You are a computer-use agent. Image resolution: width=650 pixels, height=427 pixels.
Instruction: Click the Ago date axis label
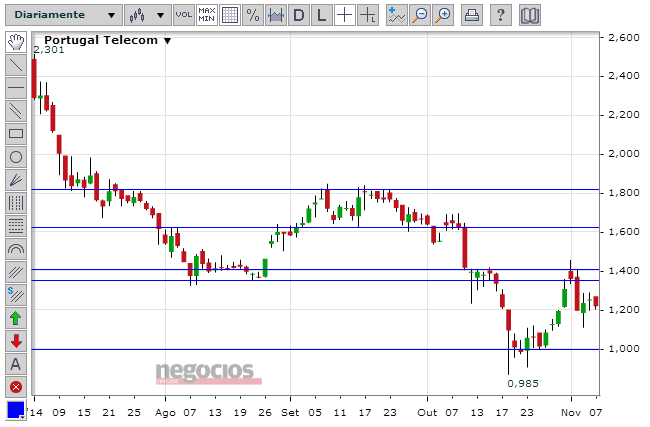pos(165,413)
